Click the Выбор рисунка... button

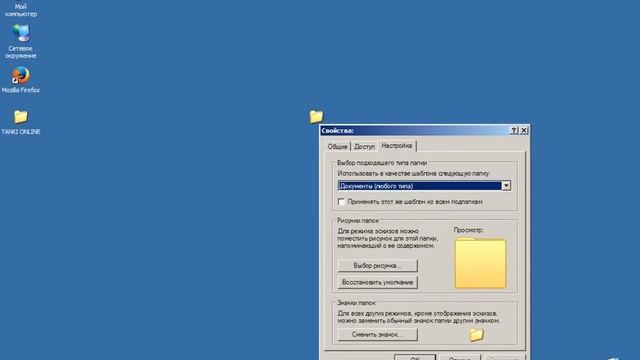point(377,266)
